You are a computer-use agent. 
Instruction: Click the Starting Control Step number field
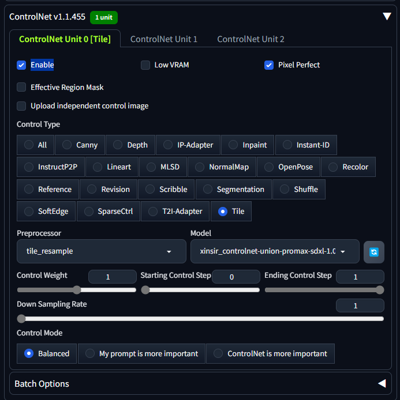[x=236, y=277]
